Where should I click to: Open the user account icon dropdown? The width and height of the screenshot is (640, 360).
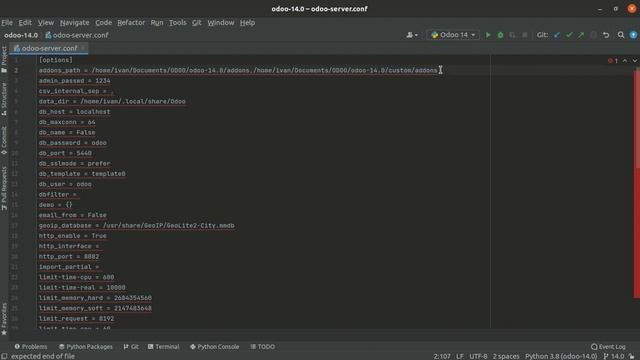(412, 35)
